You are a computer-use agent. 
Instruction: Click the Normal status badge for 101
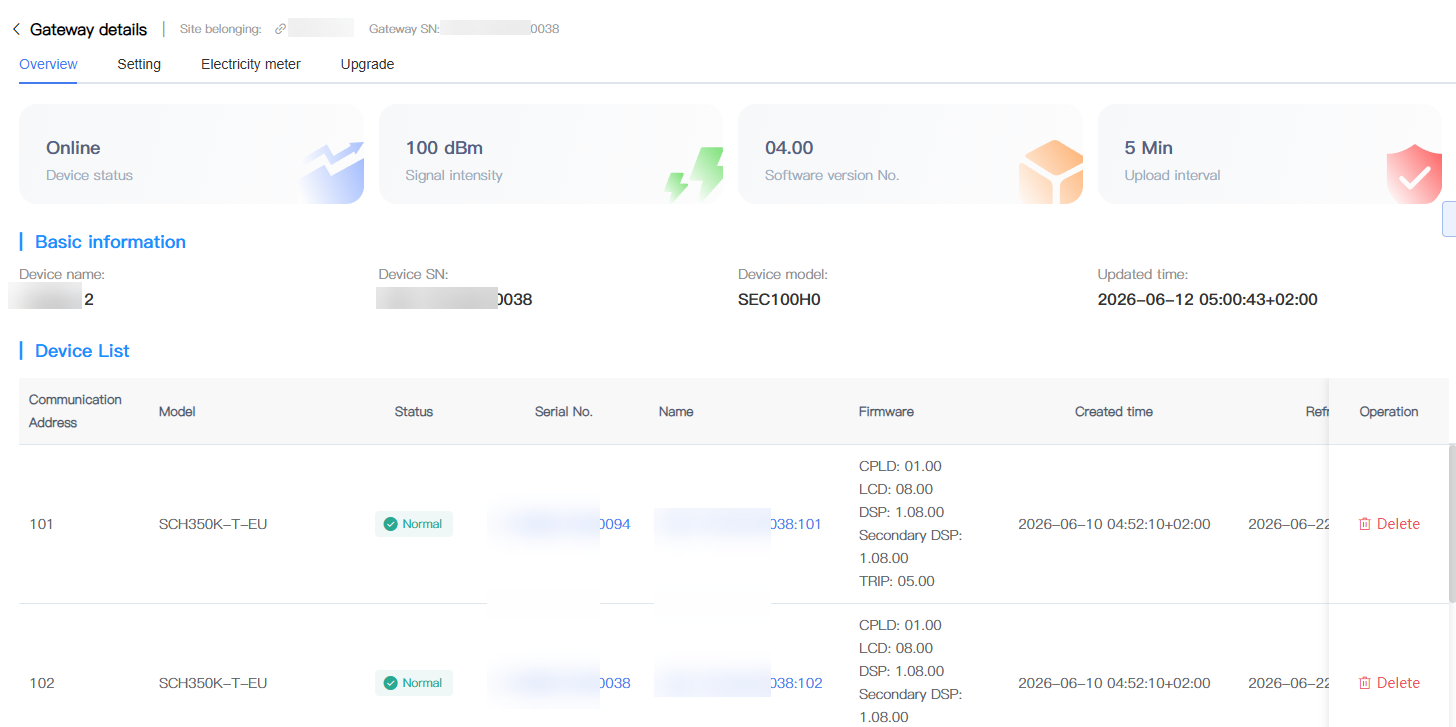point(414,524)
